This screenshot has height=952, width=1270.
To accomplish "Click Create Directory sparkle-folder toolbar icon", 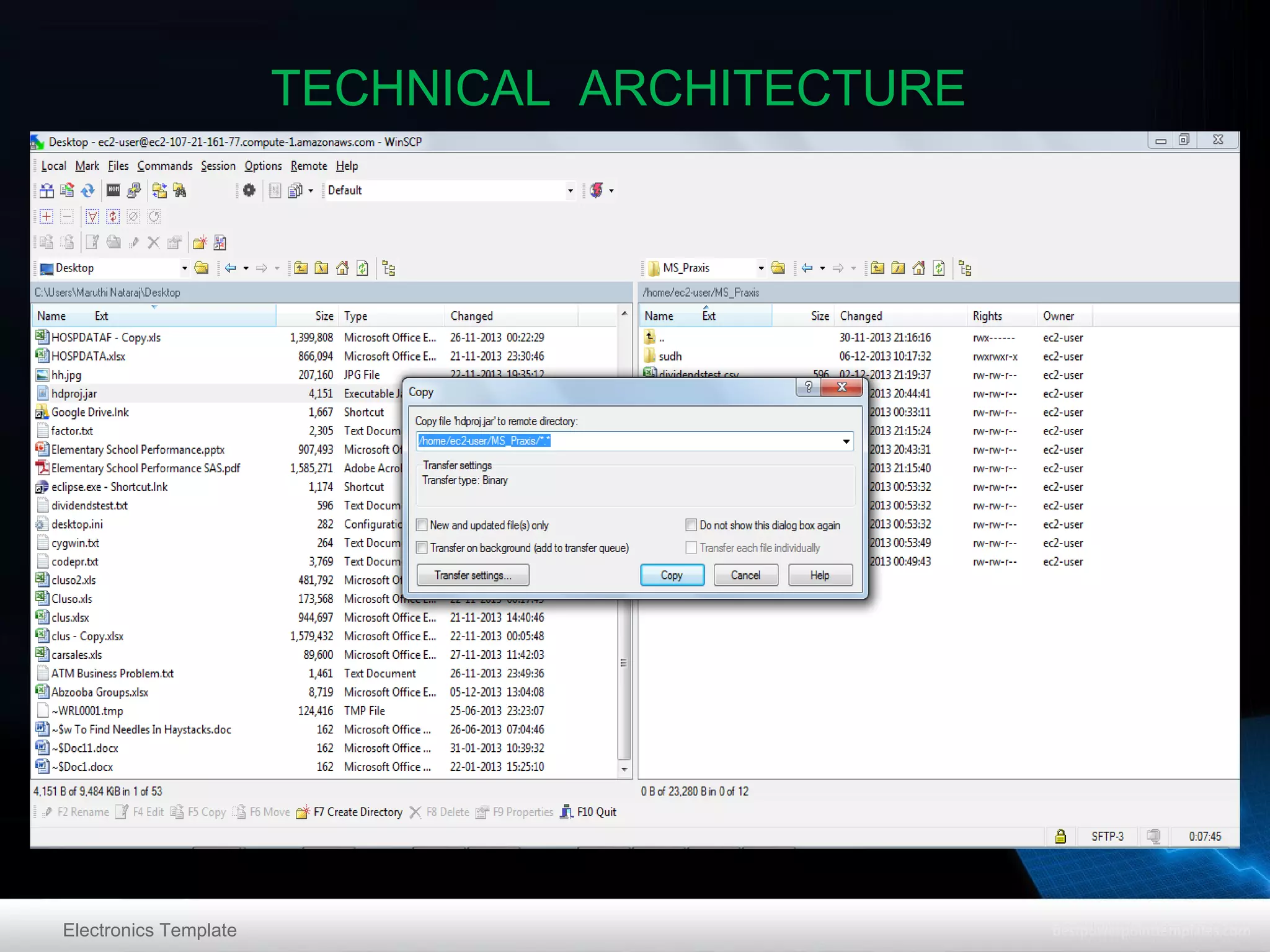I will pos(200,243).
